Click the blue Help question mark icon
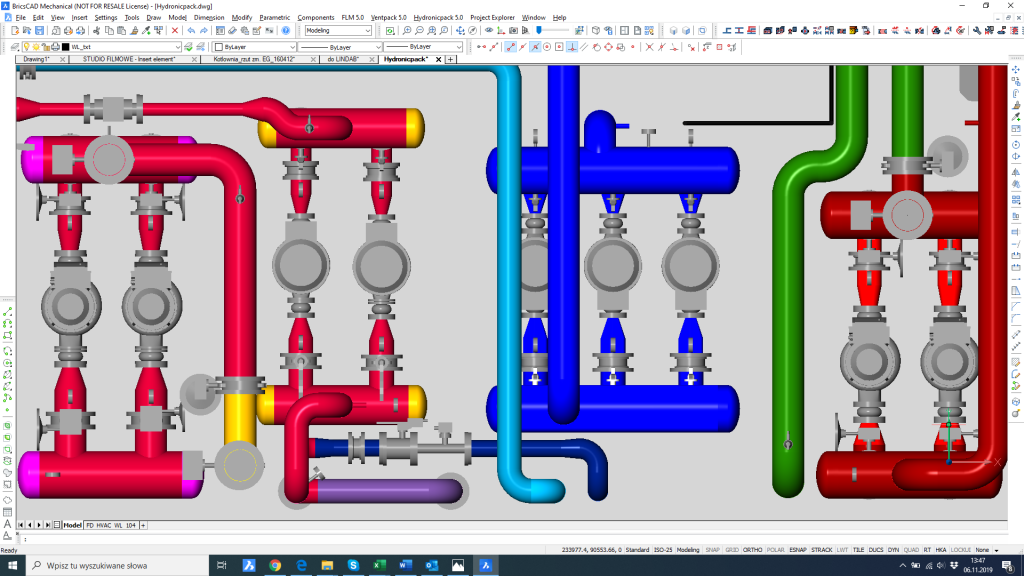 pos(286,31)
